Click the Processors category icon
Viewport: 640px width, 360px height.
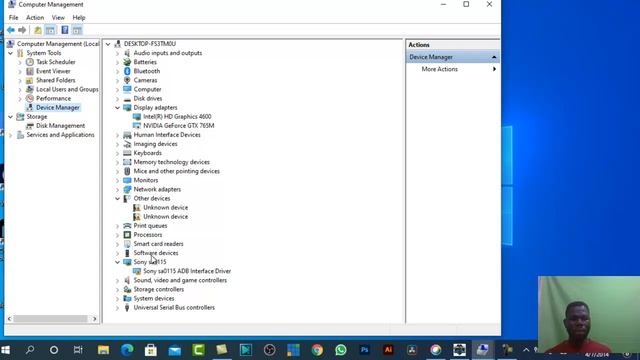coord(127,235)
